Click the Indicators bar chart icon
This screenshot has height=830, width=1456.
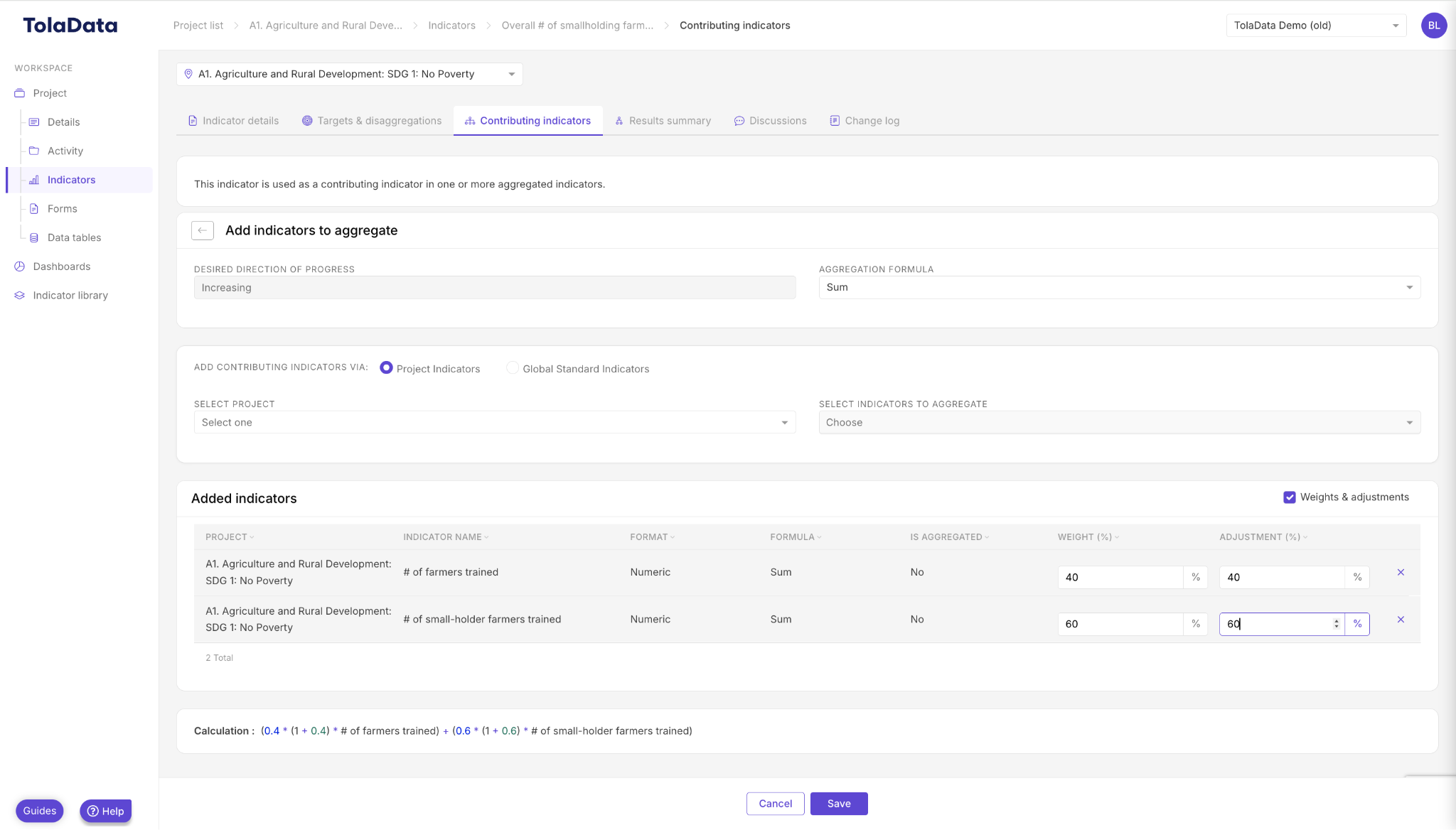pos(34,180)
